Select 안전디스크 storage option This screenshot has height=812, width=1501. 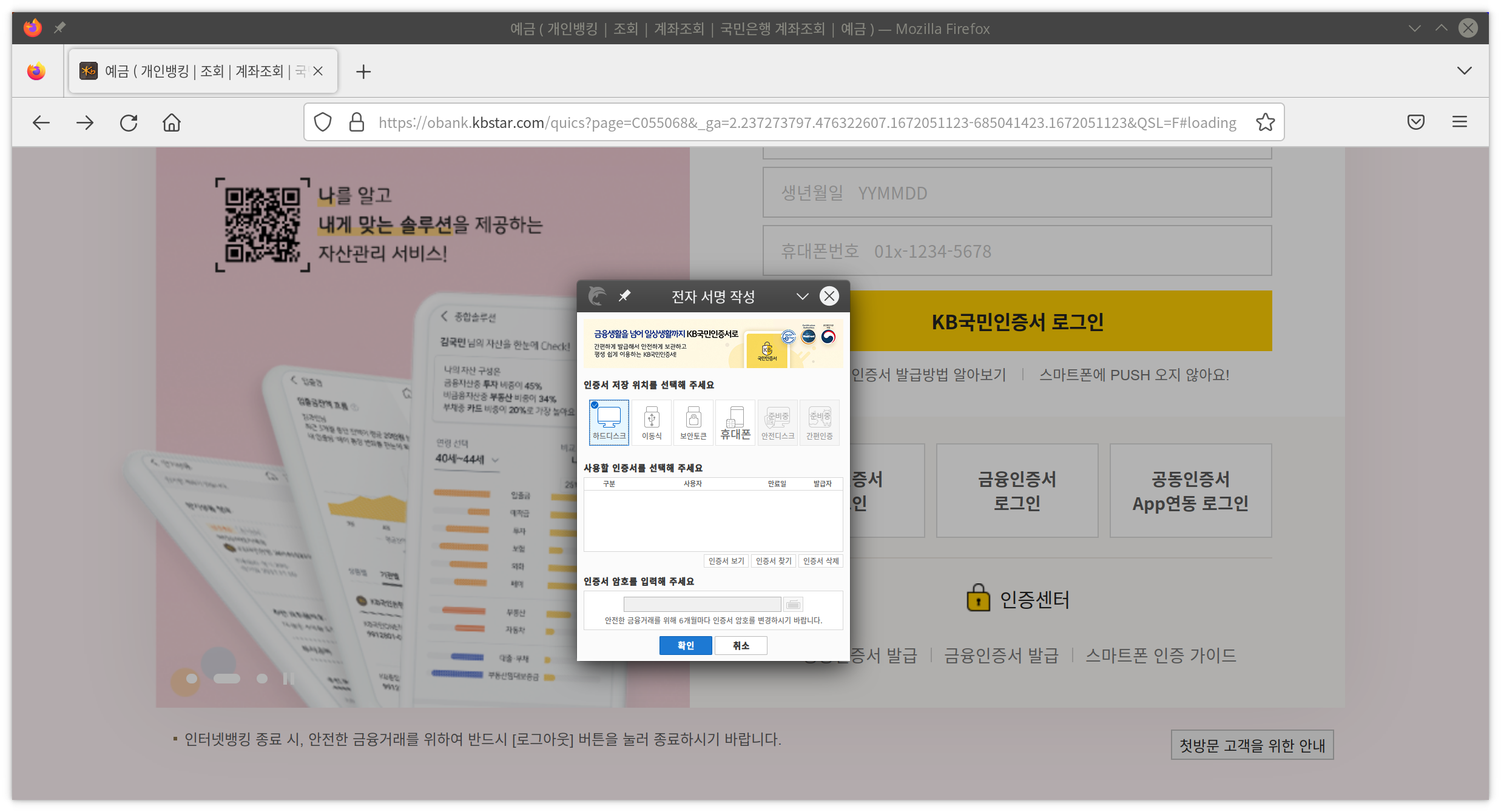click(x=778, y=422)
